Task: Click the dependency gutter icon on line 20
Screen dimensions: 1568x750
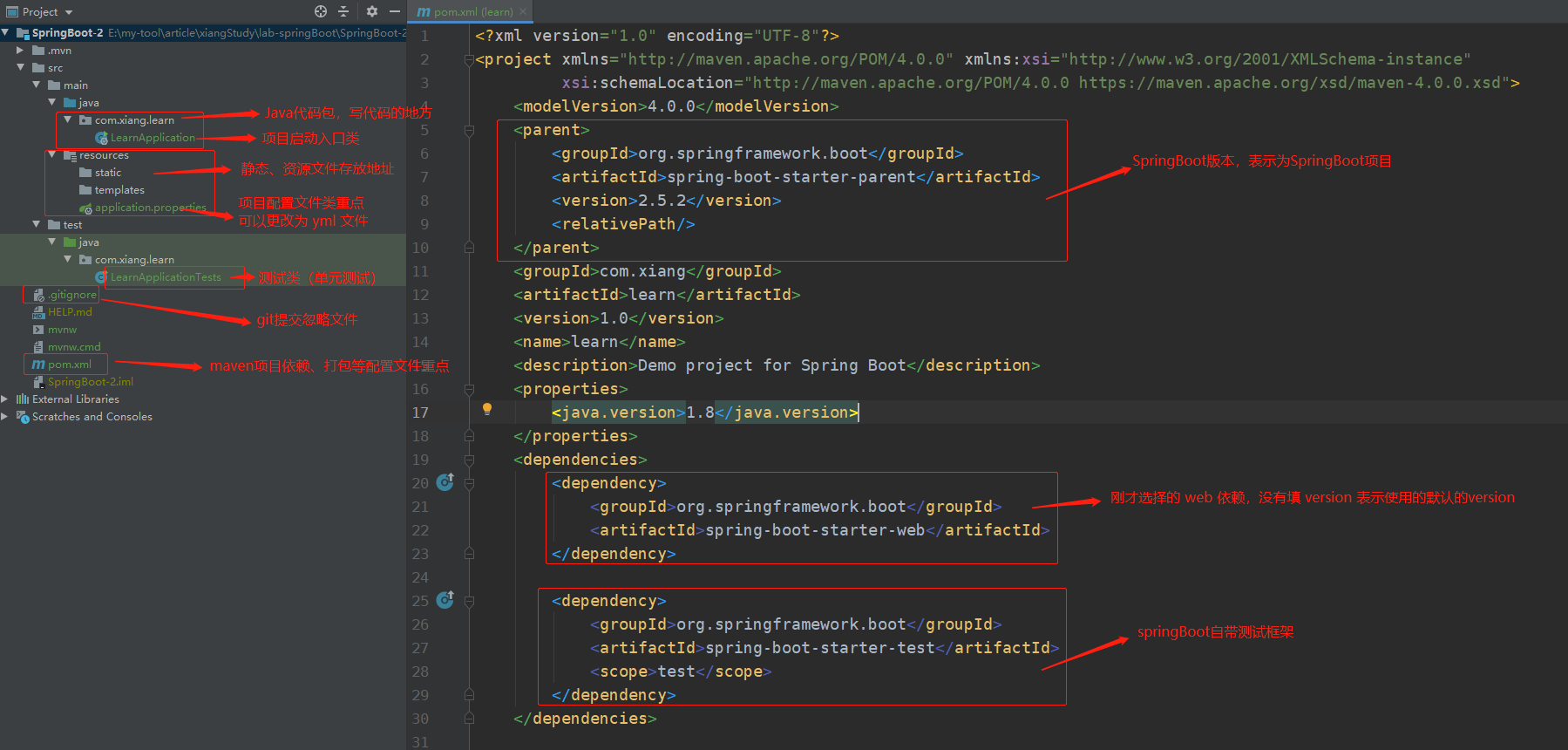Action: coord(445,481)
